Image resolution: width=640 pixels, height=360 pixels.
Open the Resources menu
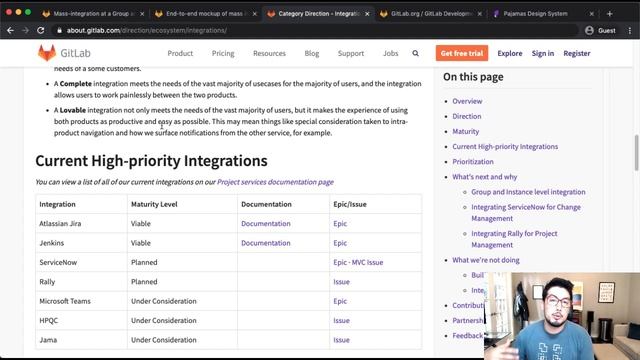269,53
